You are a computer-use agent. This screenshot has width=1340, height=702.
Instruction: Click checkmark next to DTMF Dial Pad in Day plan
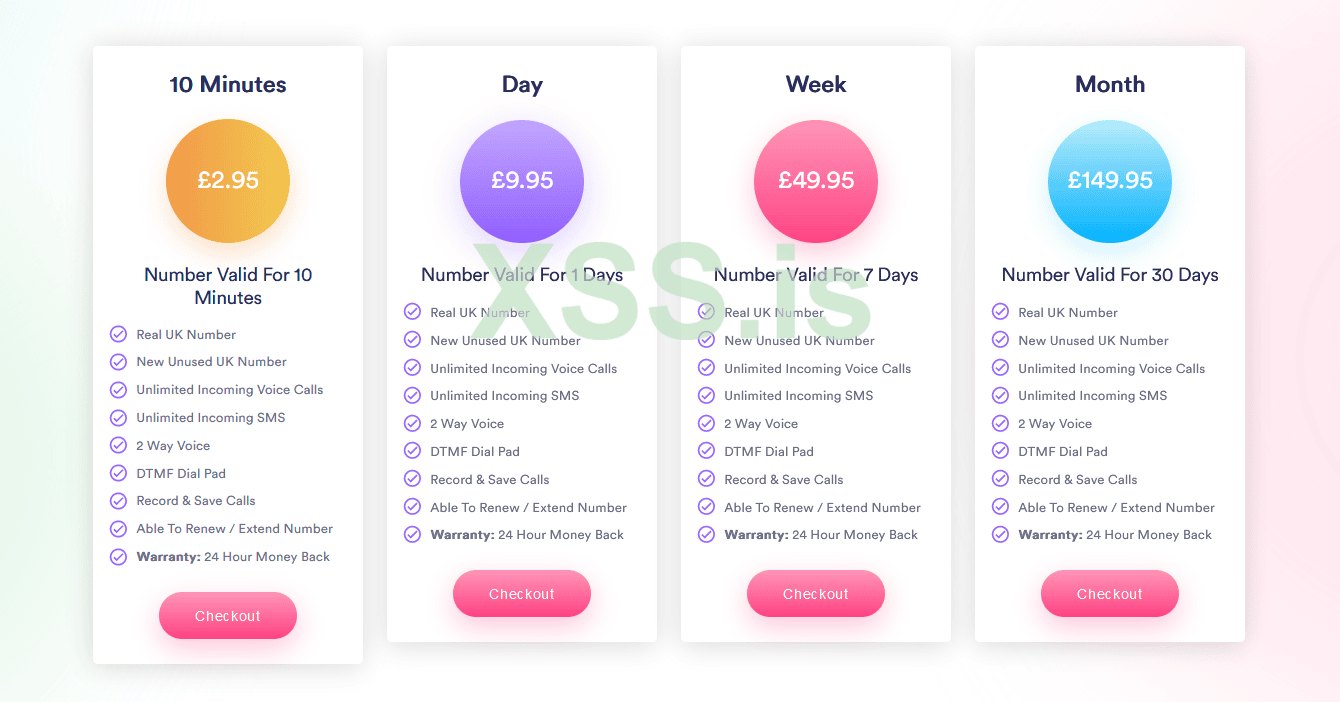(x=412, y=451)
